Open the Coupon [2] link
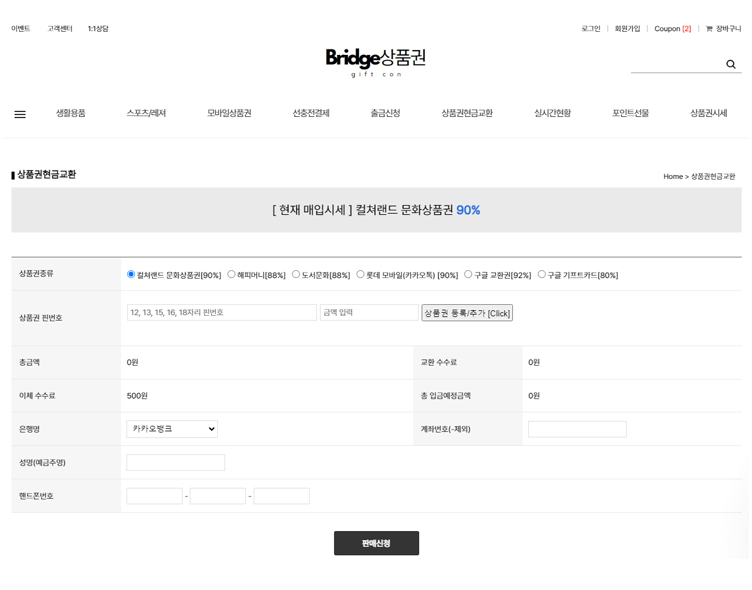752x590 pixels. (673, 29)
